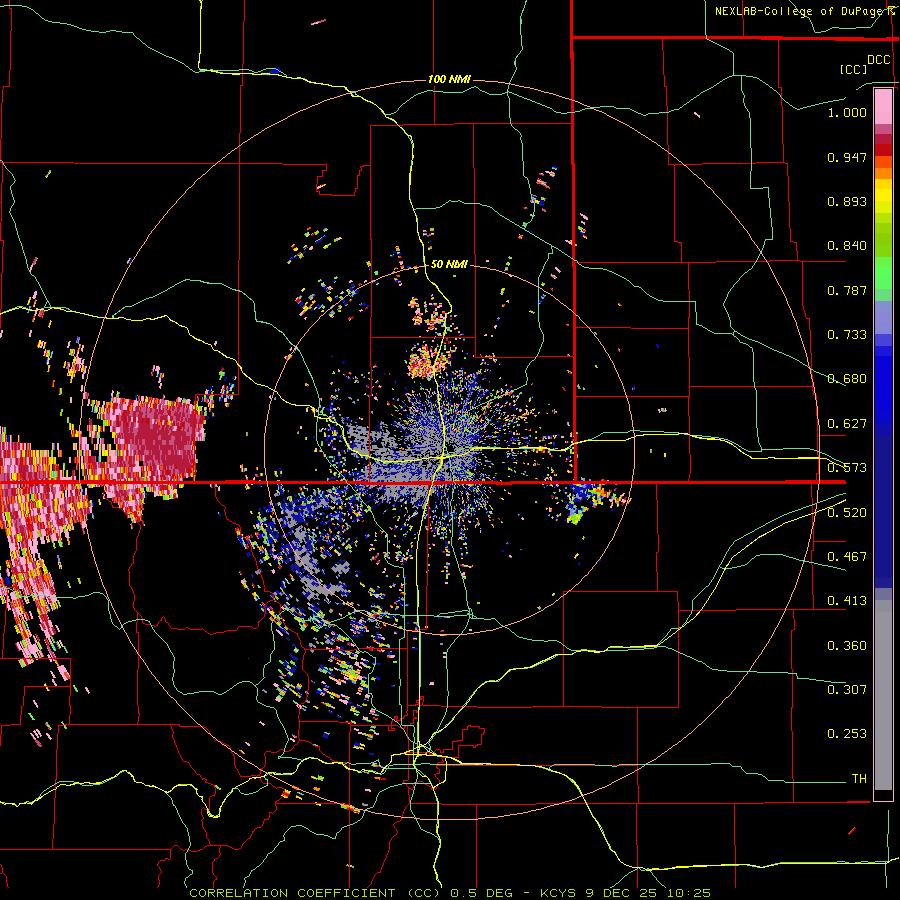
Task: Pick the gray color bar segment beside 0.307
Action: 883,695
